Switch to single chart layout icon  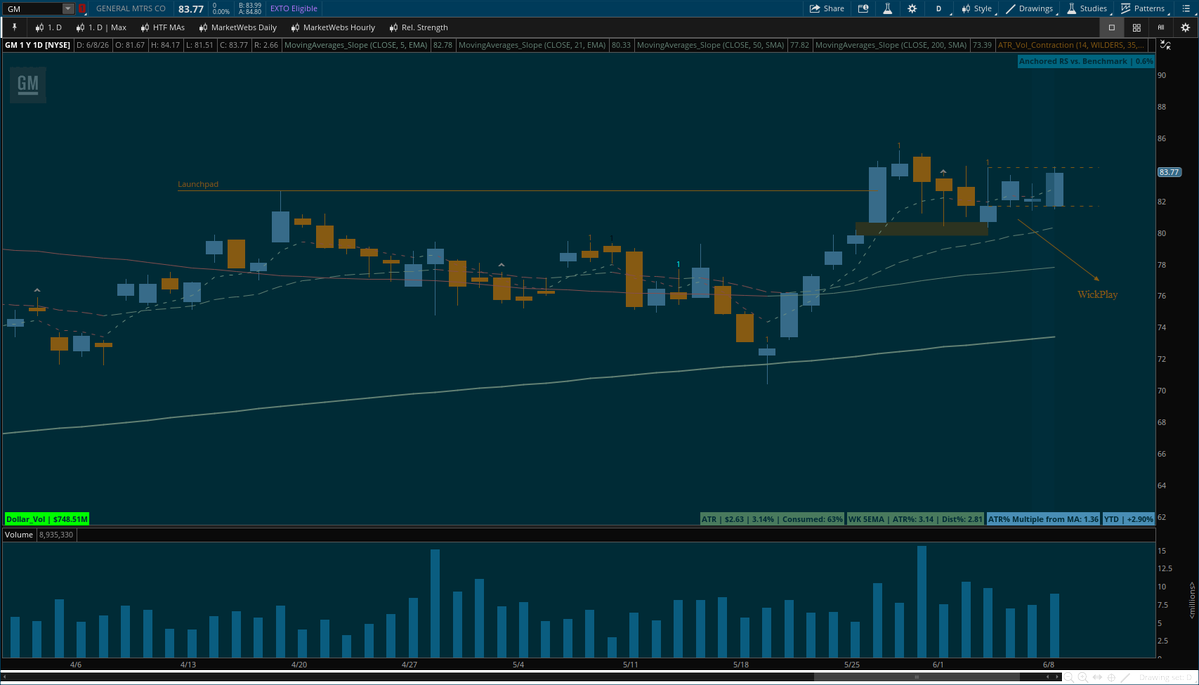pos(1112,28)
